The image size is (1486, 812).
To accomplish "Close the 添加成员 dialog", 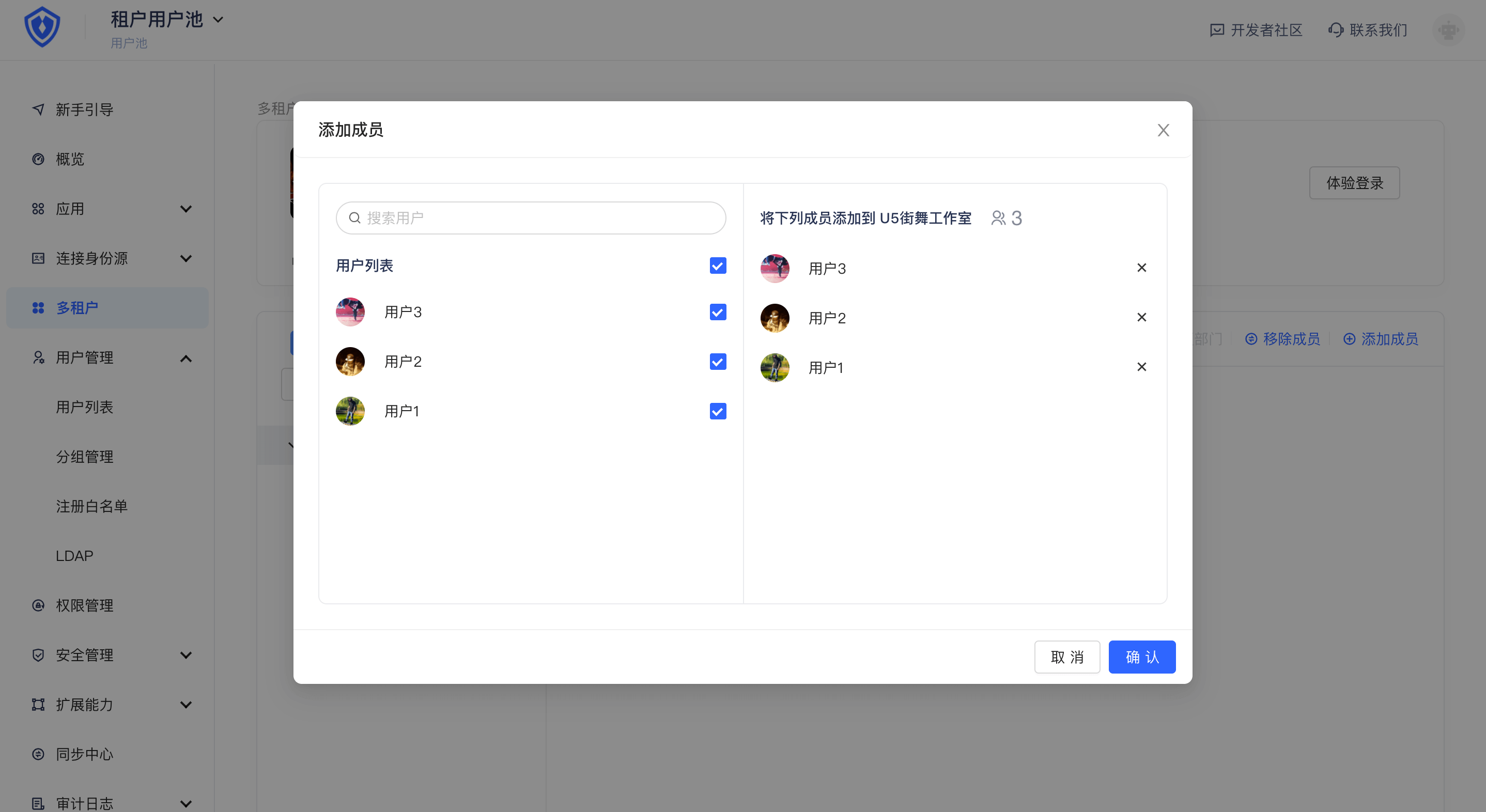I will tap(1163, 130).
